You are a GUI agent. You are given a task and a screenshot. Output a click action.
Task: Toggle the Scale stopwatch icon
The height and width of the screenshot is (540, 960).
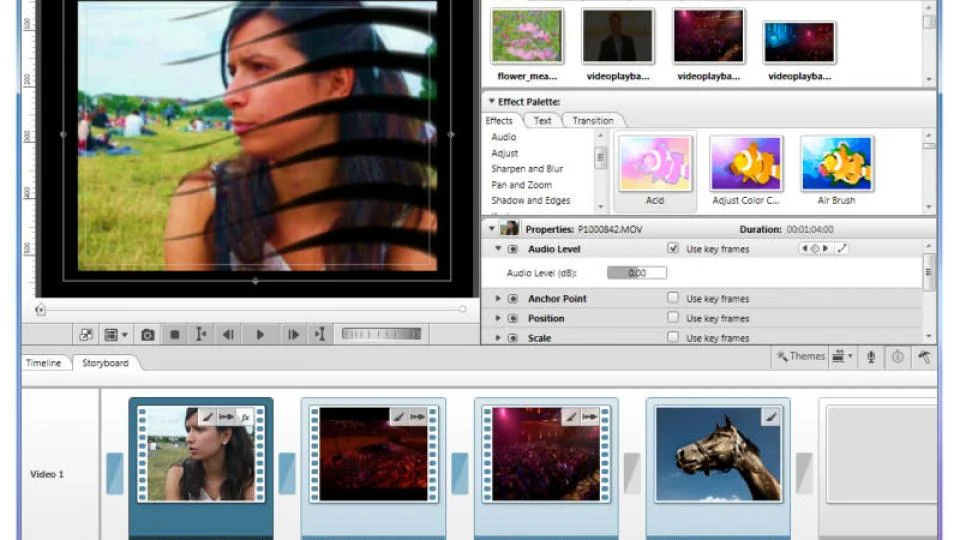(513, 338)
